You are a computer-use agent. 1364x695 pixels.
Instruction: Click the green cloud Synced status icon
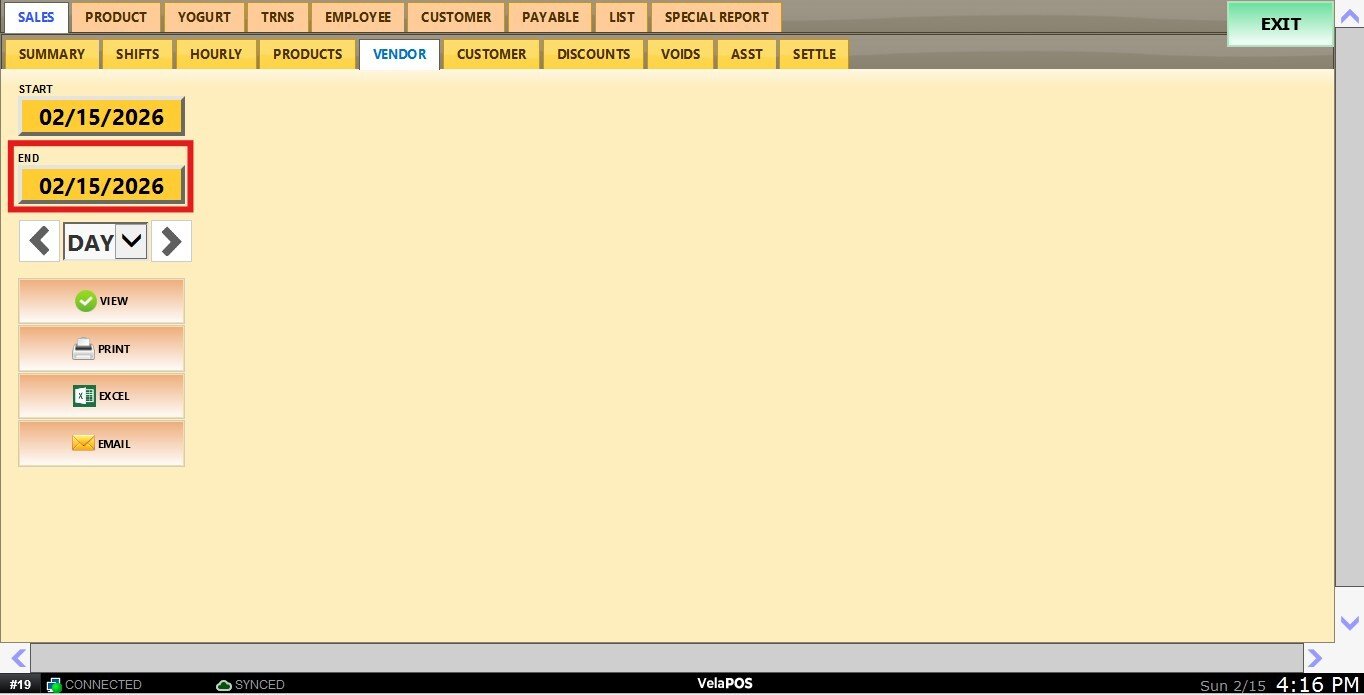tap(224, 685)
